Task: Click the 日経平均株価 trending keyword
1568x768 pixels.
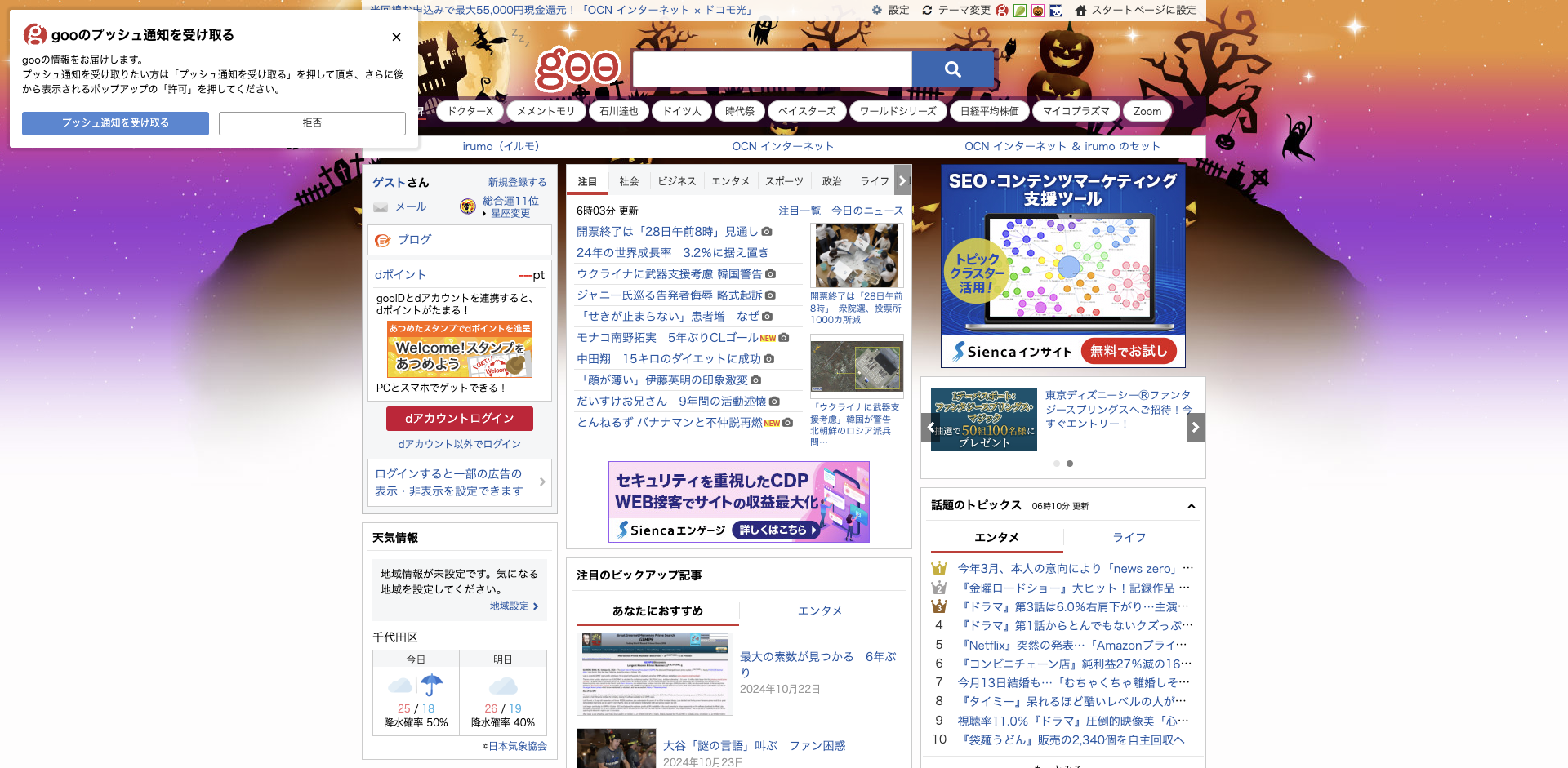Action: click(x=990, y=111)
